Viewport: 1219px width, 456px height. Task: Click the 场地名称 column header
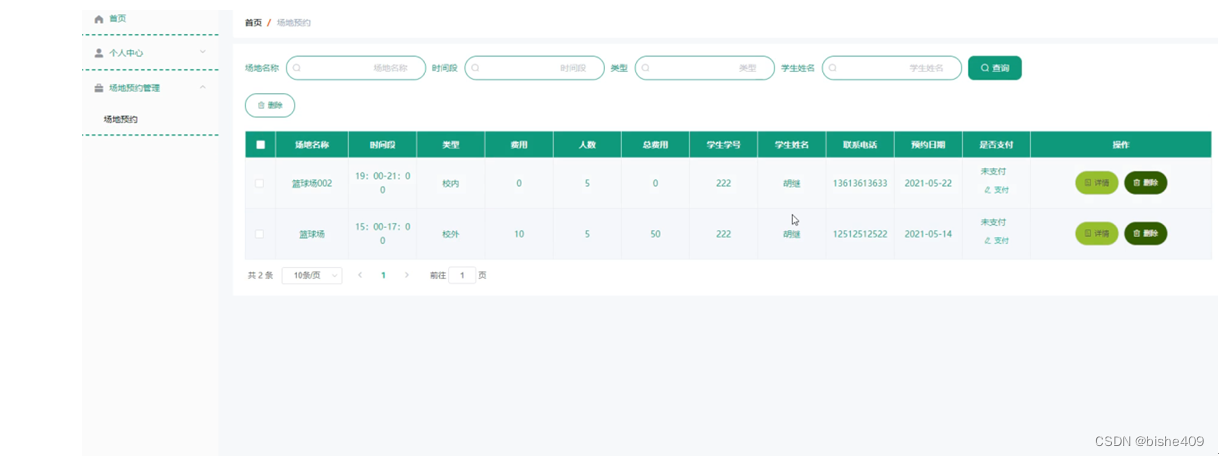[x=312, y=145]
